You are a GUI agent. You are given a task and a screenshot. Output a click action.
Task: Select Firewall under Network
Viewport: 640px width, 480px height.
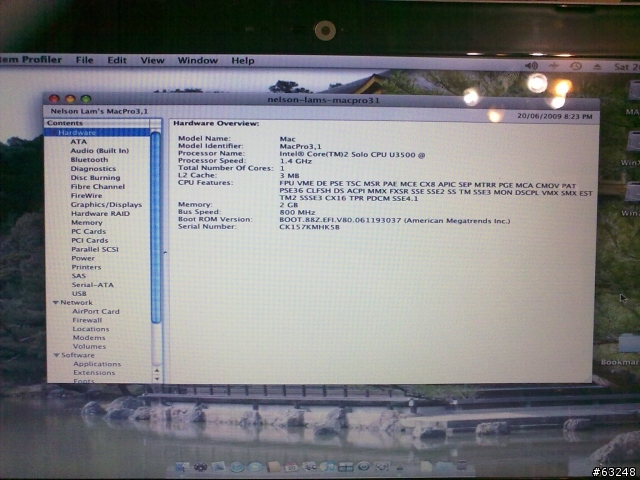click(x=87, y=320)
